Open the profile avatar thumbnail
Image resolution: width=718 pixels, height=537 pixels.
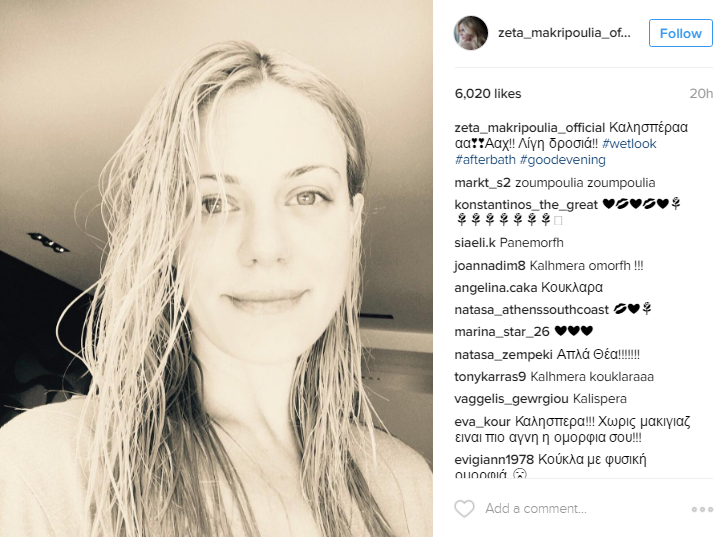click(x=471, y=33)
